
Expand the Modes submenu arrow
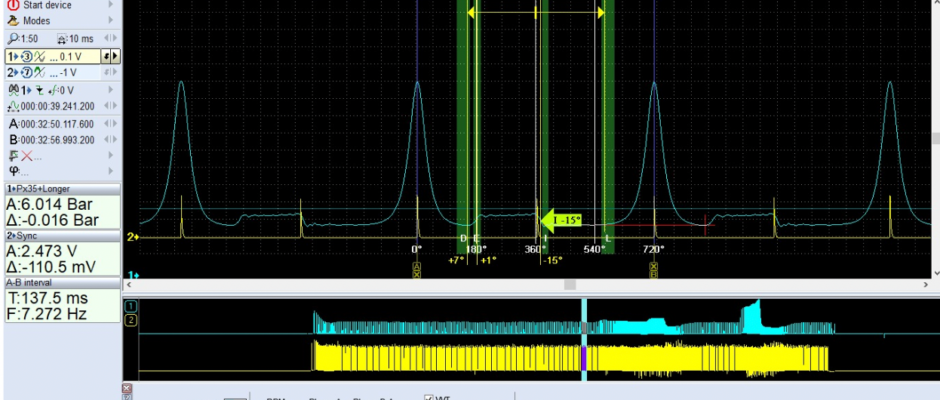click(109, 21)
